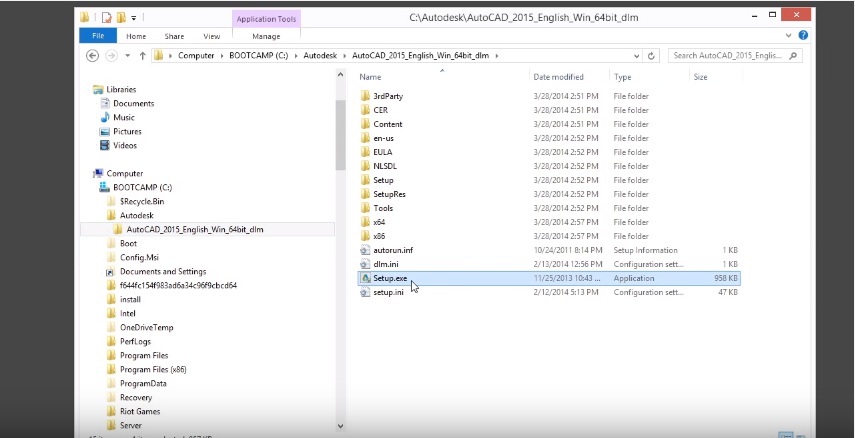Open the Content folder icon
Screen dimensions: 855x438
point(365,124)
